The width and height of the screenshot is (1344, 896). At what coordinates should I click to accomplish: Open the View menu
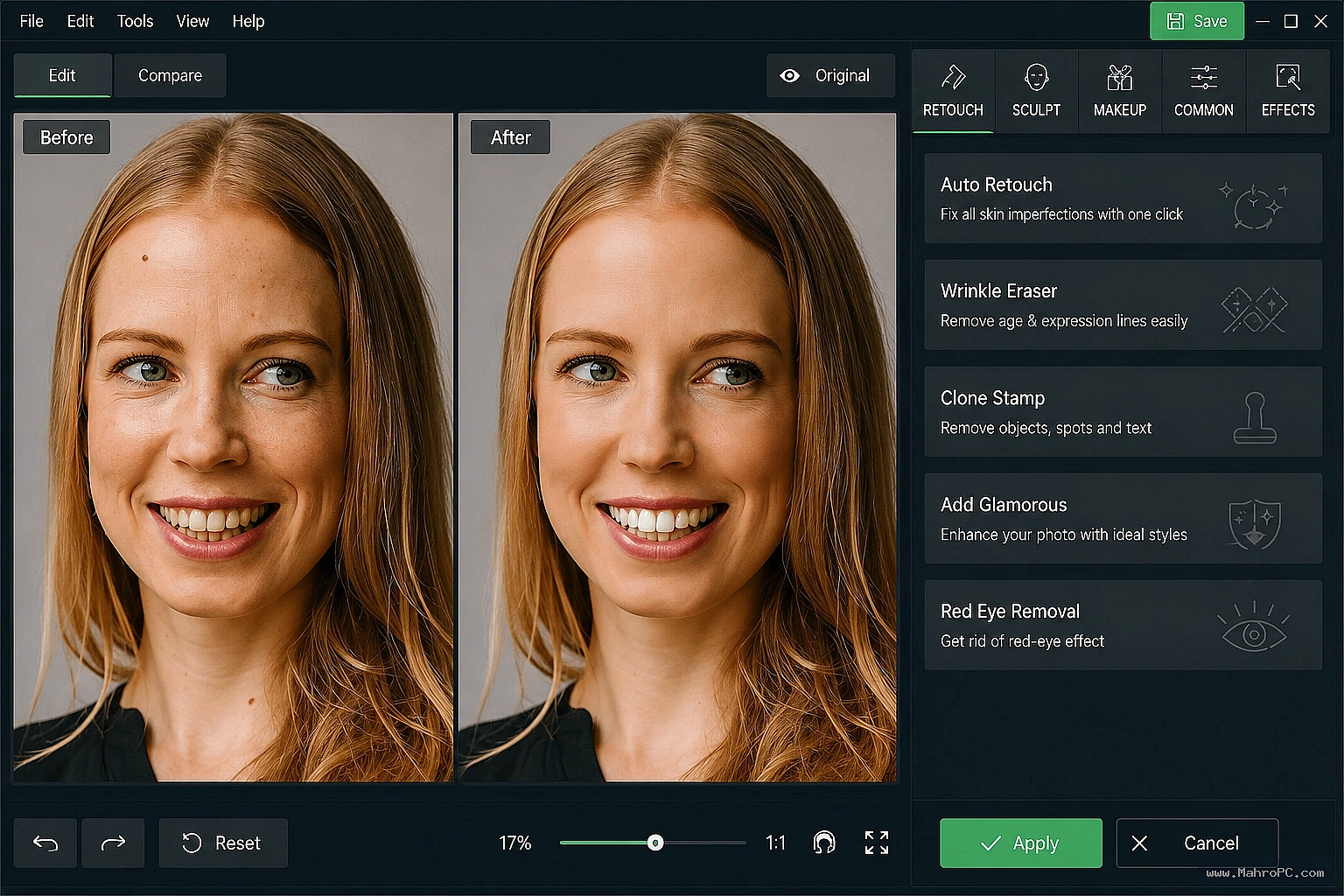[x=192, y=21]
